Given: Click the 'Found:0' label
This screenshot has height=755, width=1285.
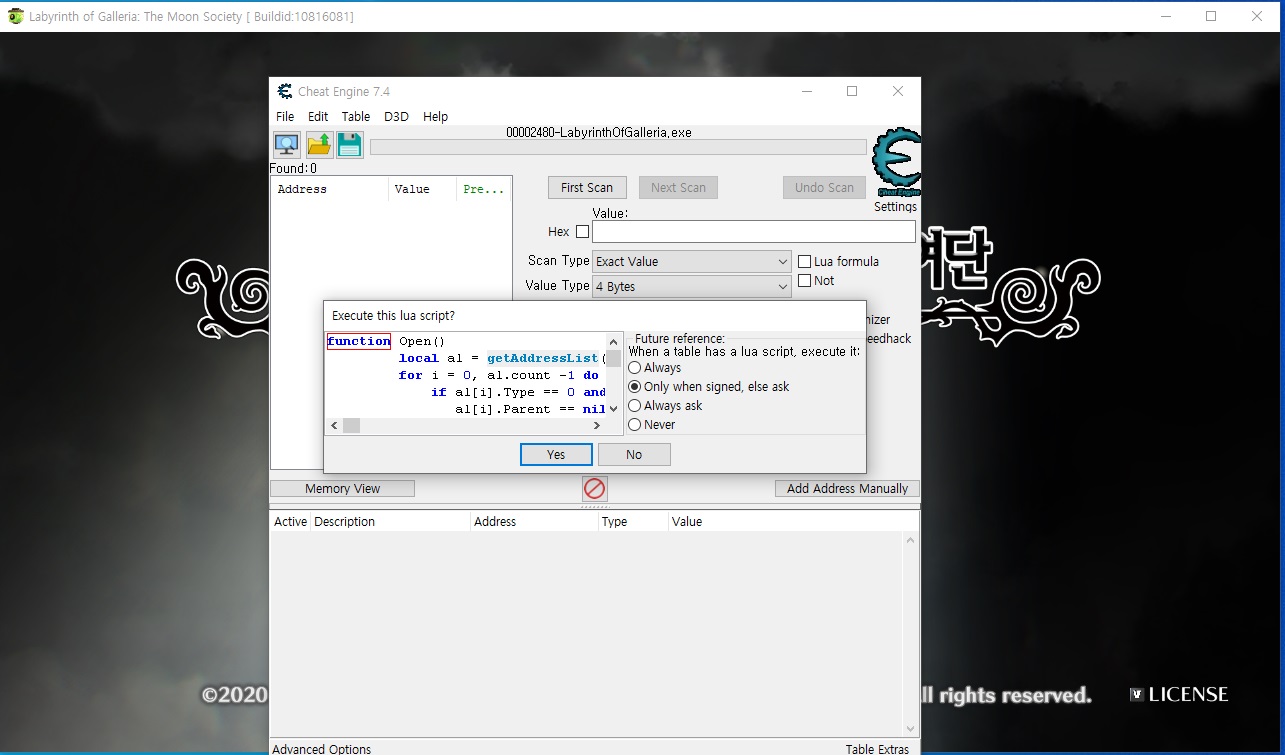Looking at the screenshot, I should pos(293,168).
